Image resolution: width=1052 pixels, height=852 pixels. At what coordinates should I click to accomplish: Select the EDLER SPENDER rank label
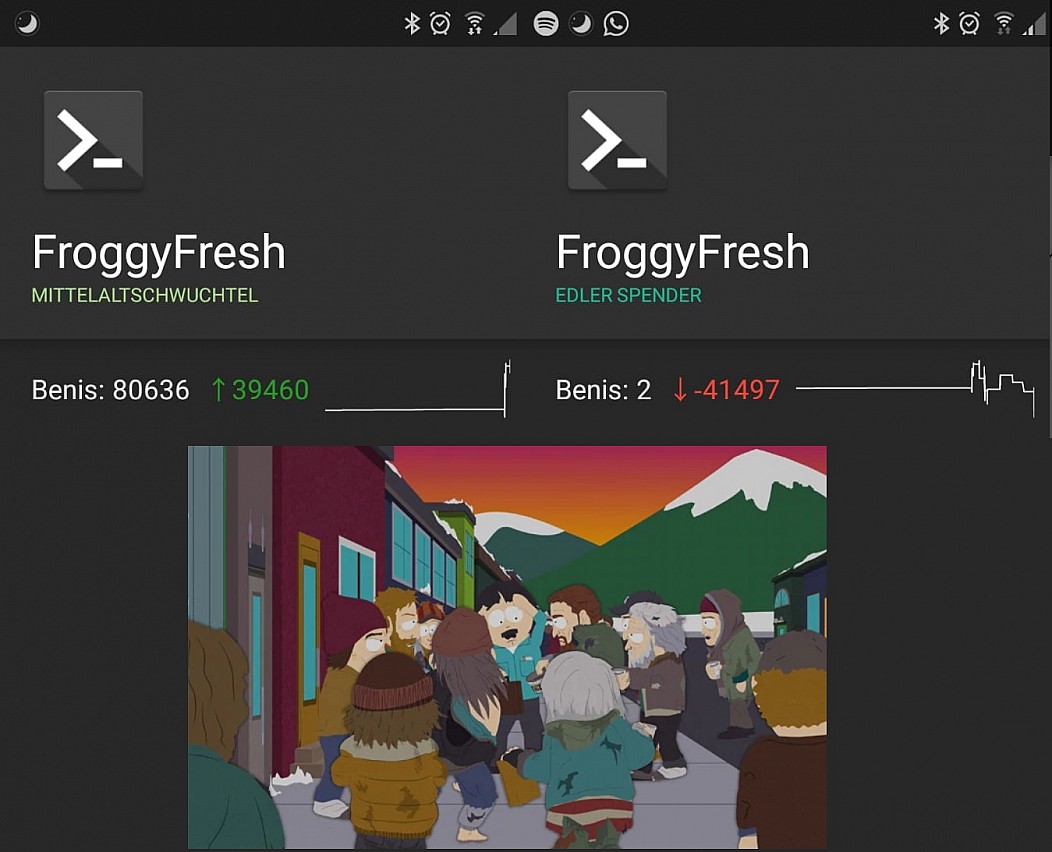click(x=629, y=295)
